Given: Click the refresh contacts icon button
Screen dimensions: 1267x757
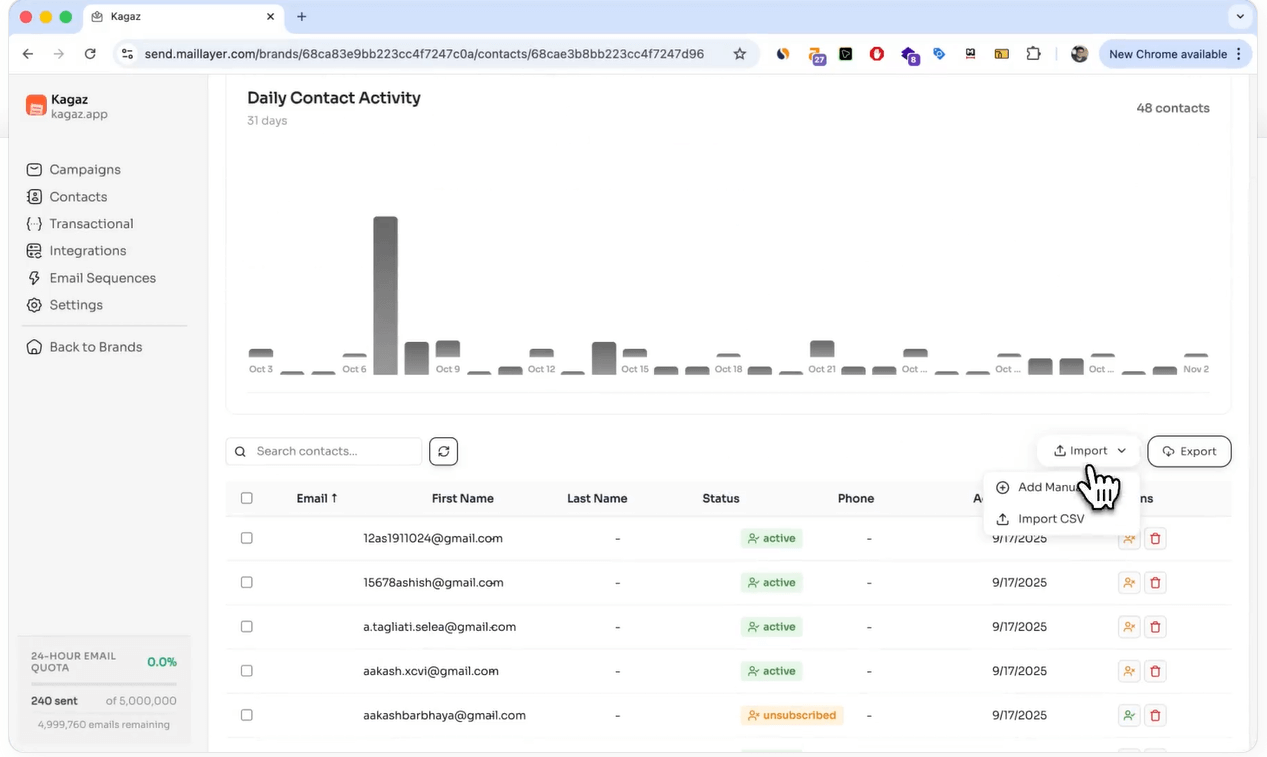Looking at the screenshot, I should 443,452.
